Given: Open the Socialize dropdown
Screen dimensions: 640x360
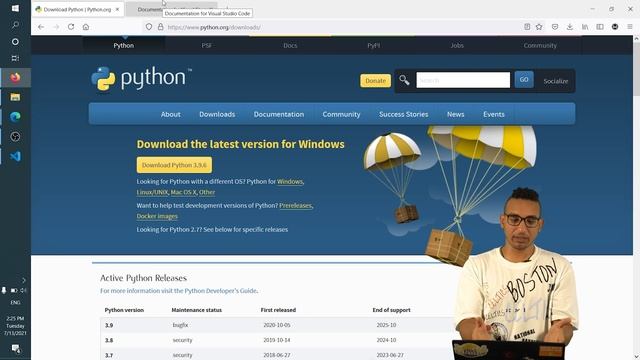Looking at the screenshot, I should 556,81.
